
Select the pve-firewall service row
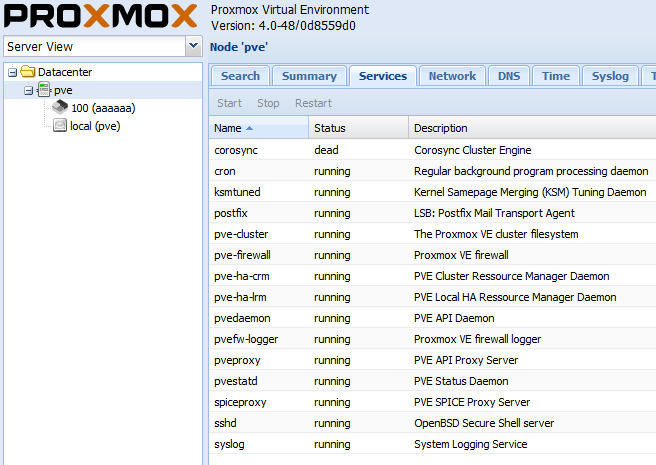(433, 255)
